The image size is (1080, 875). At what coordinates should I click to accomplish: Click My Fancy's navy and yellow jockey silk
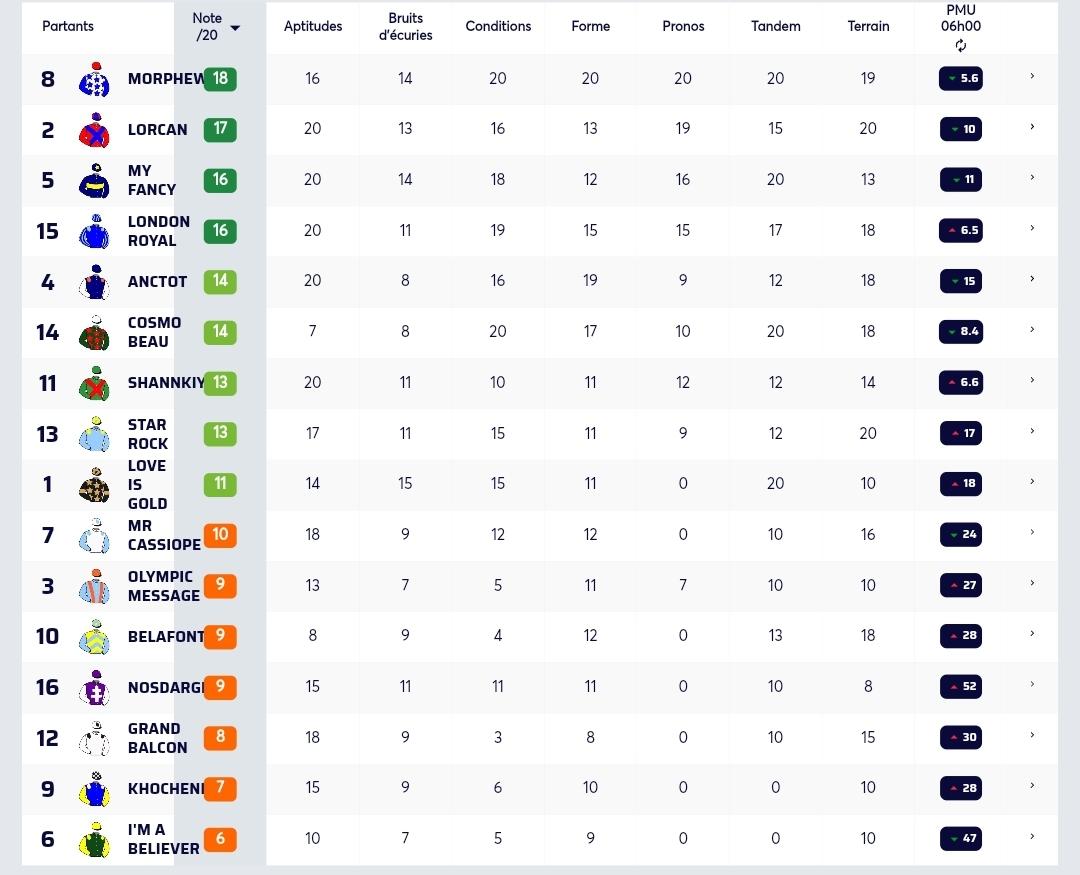(94, 181)
